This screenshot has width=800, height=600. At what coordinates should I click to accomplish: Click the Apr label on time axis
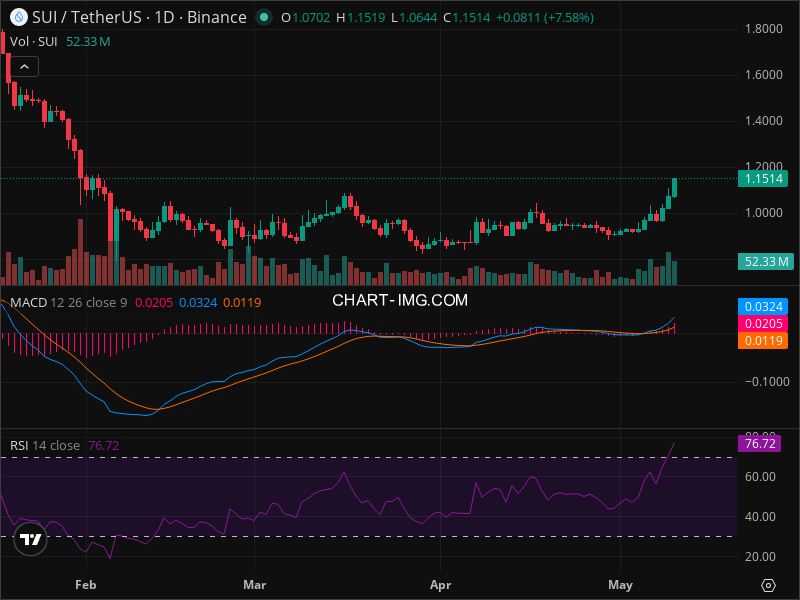pos(440,585)
